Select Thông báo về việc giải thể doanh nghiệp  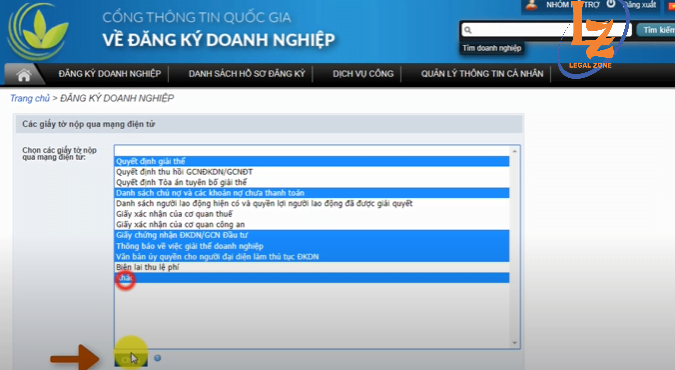312,246
